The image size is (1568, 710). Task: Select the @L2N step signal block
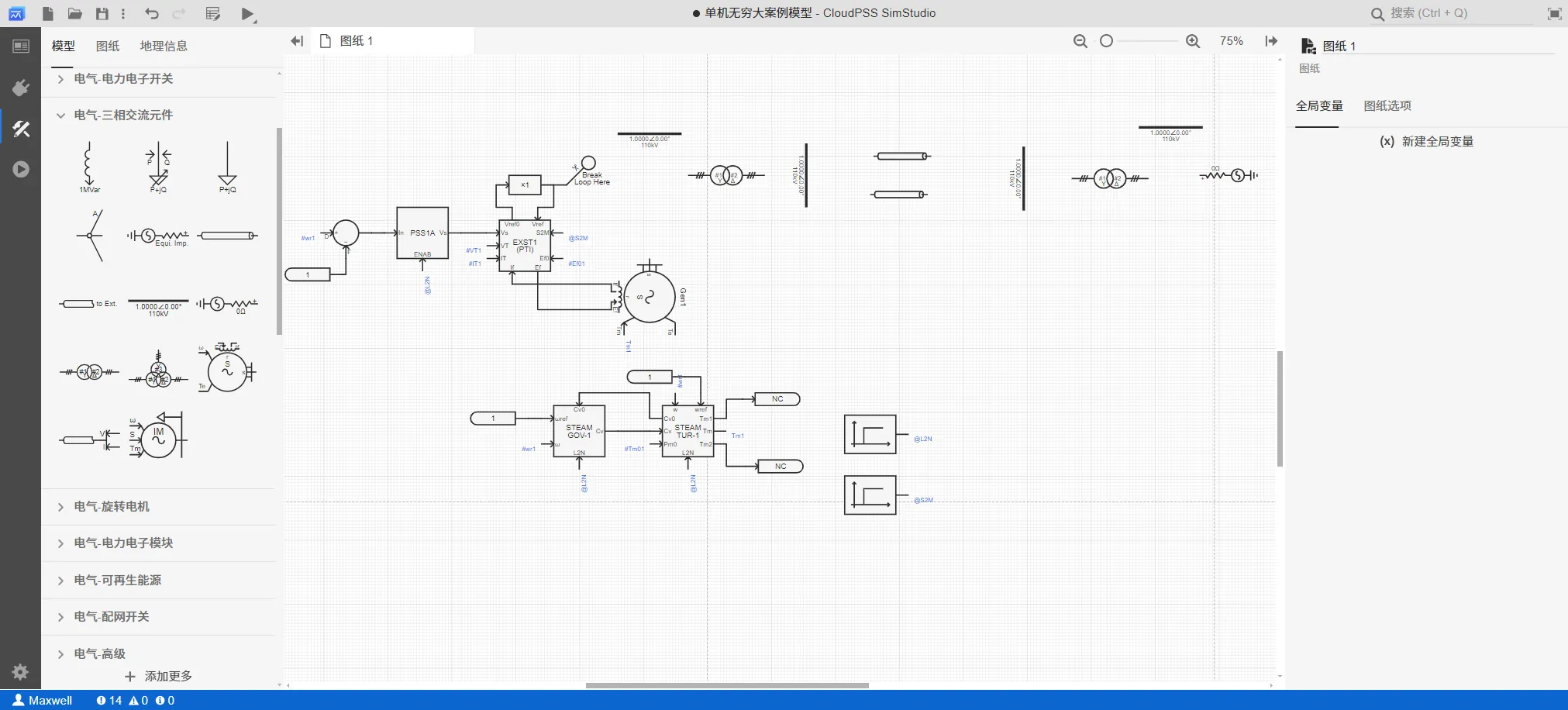point(870,434)
